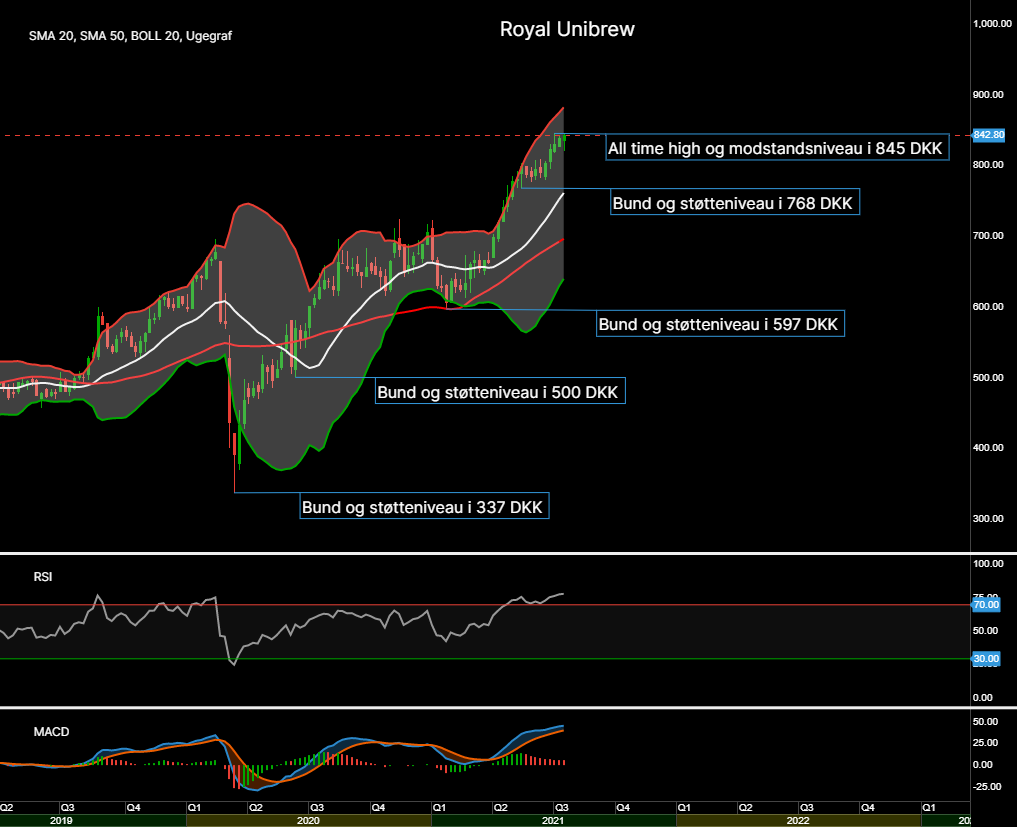Click the 0.00 label on RSI axis
1017x827 pixels.
pyautogui.click(x=983, y=697)
